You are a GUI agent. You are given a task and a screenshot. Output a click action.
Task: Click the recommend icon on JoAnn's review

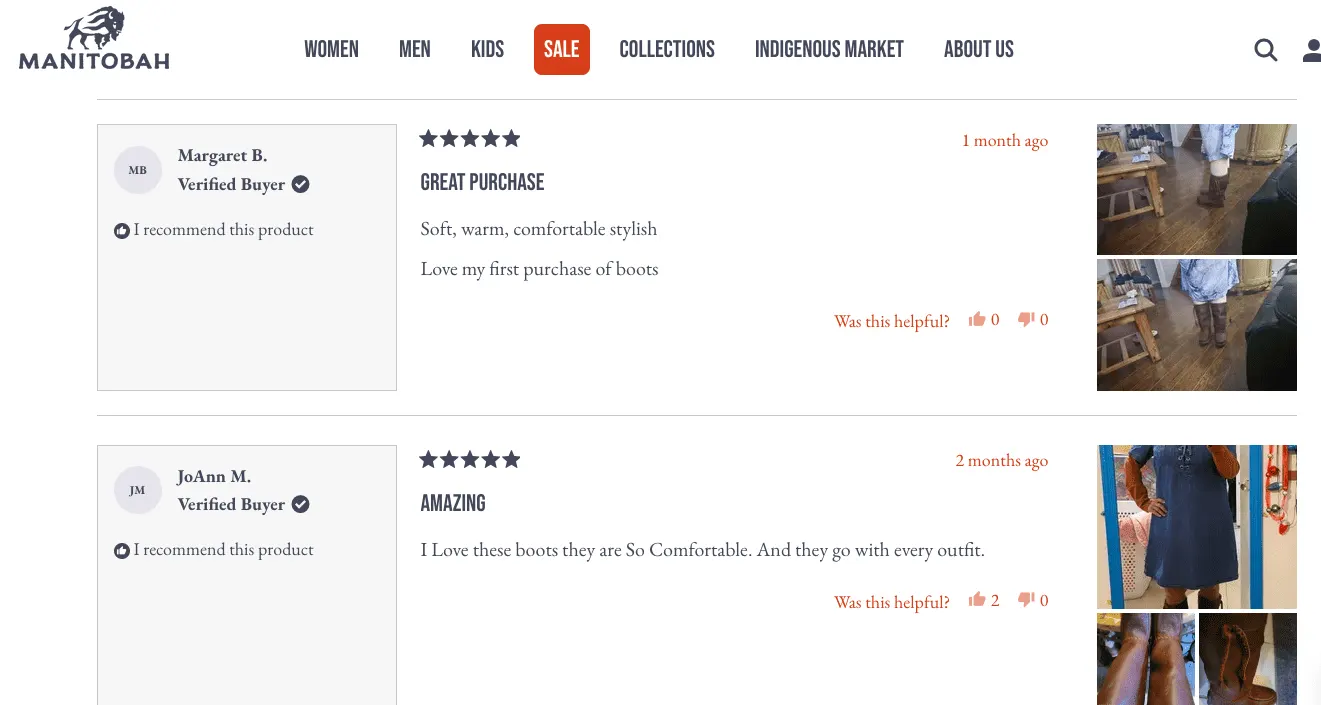[121, 549]
